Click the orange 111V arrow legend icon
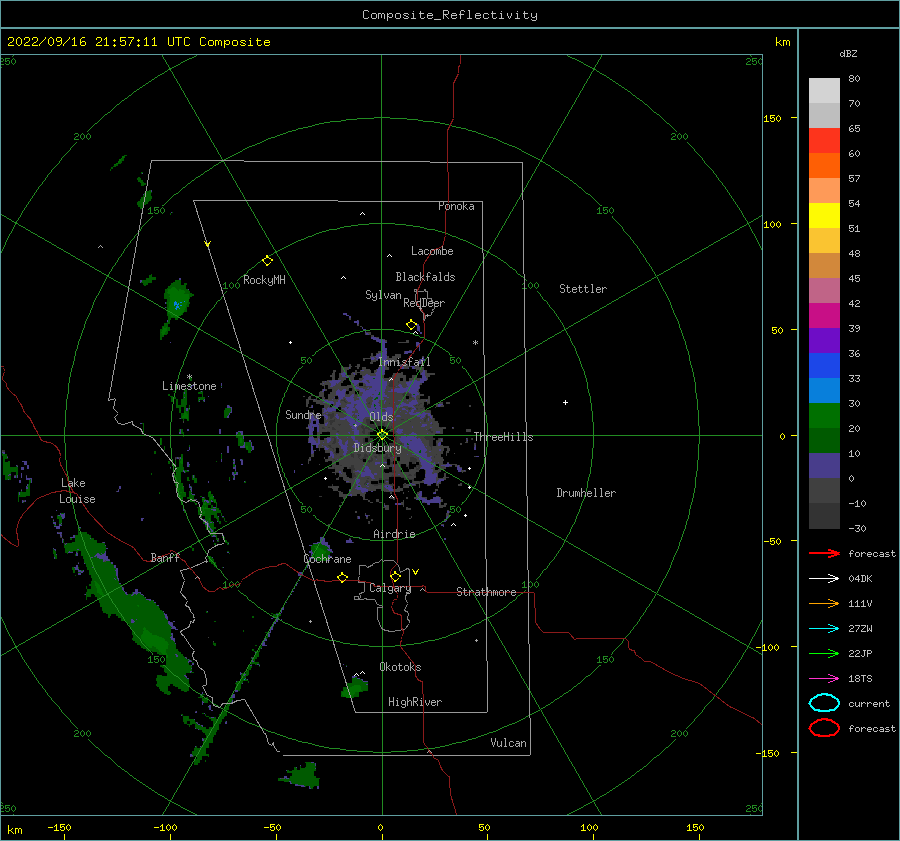This screenshot has width=900, height=841. [x=824, y=603]
